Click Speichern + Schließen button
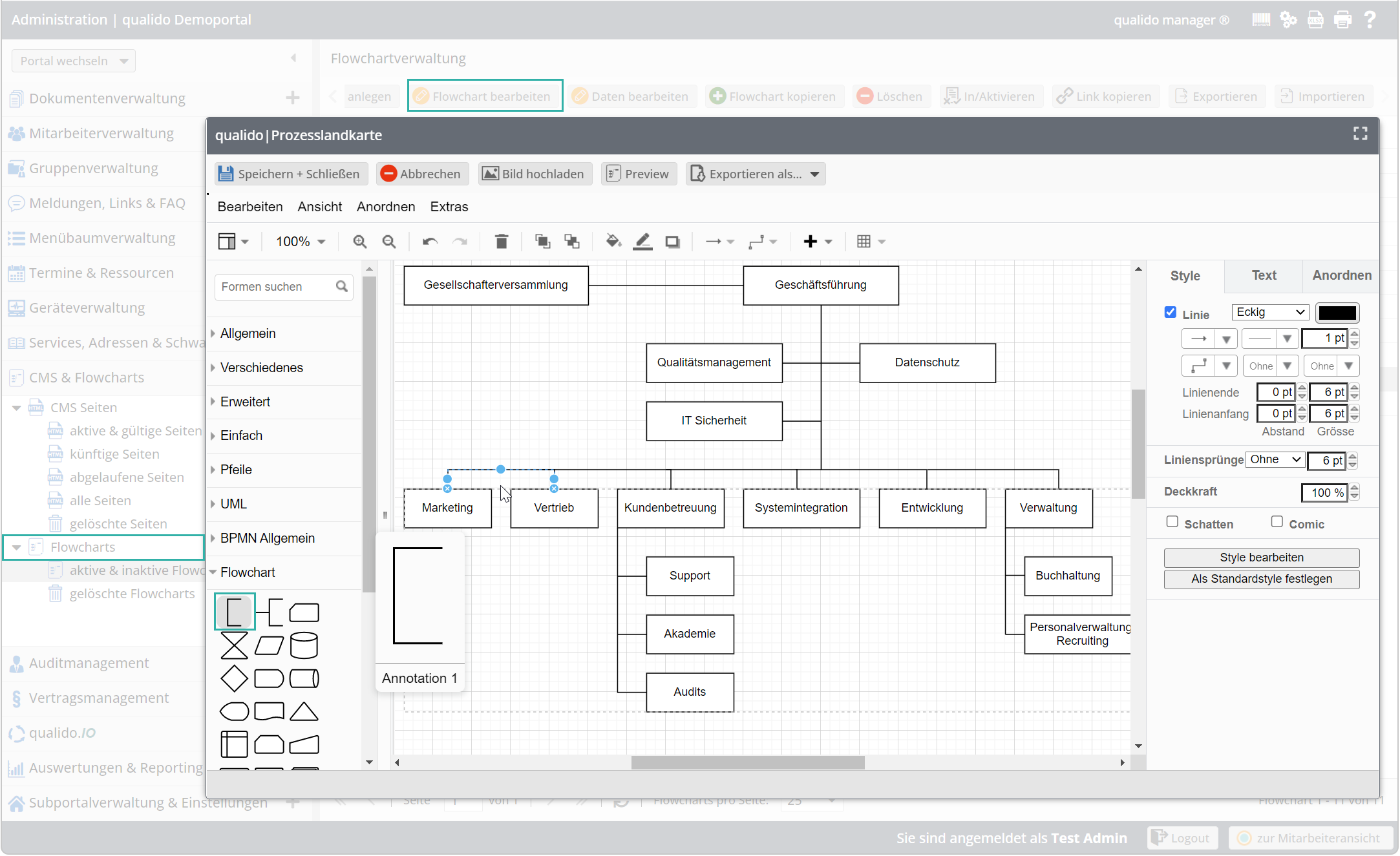Screen dimensions: 1400x856 tap(290, 174)
